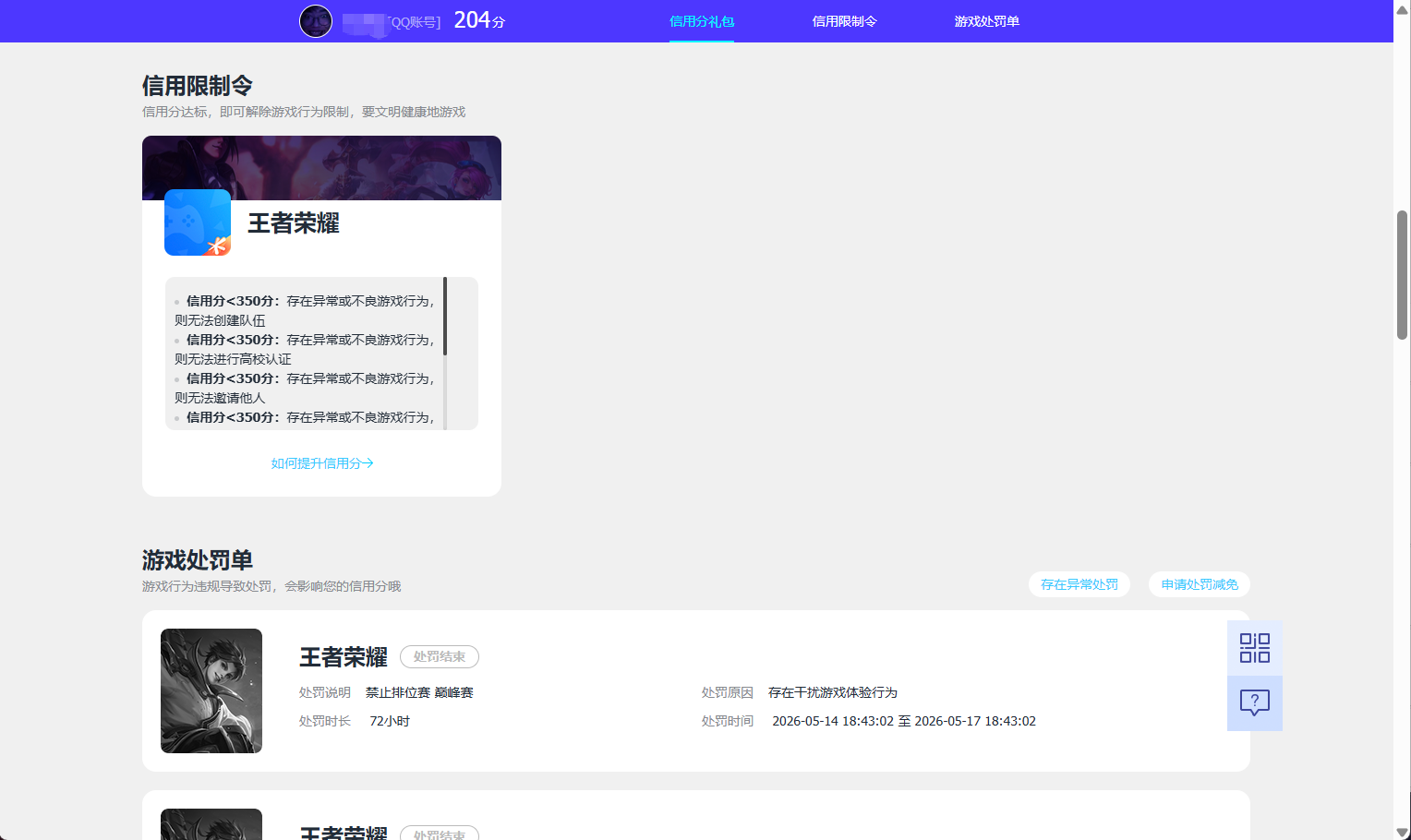The image size is (1411, 840).
Task: Open the help question bubble icon
Action: coord(1254,703)
